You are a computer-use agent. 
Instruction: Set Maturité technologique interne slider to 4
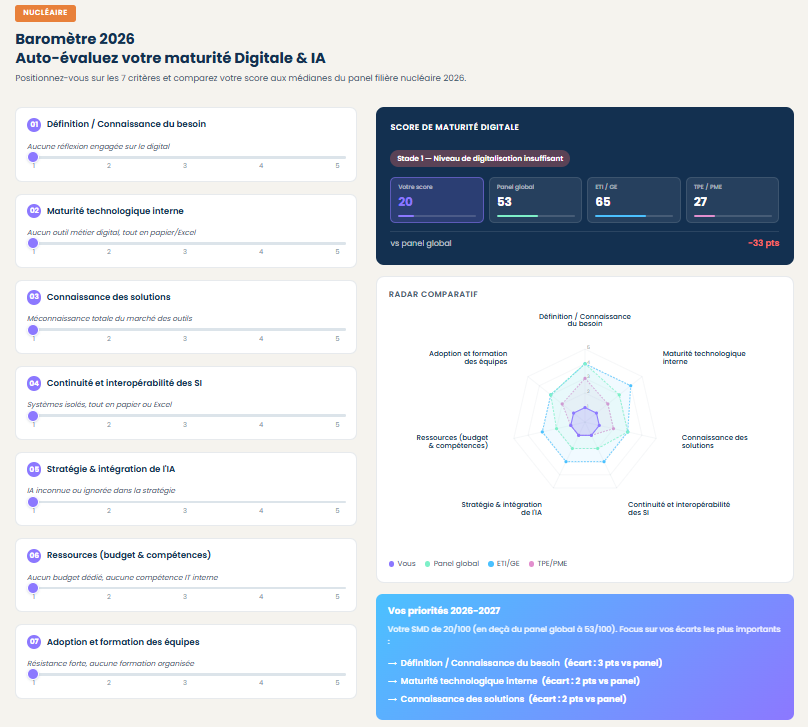261,243
